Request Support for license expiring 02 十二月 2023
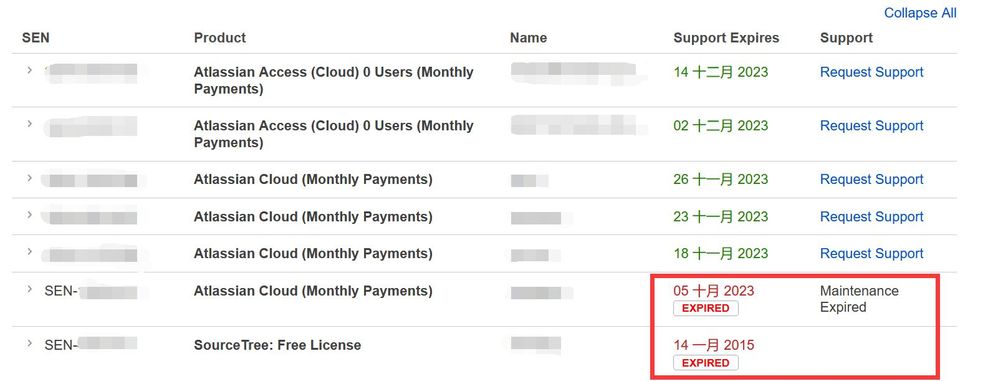This screenshot has height=381, width=998. pyautogui.click(x=871, y=126)
